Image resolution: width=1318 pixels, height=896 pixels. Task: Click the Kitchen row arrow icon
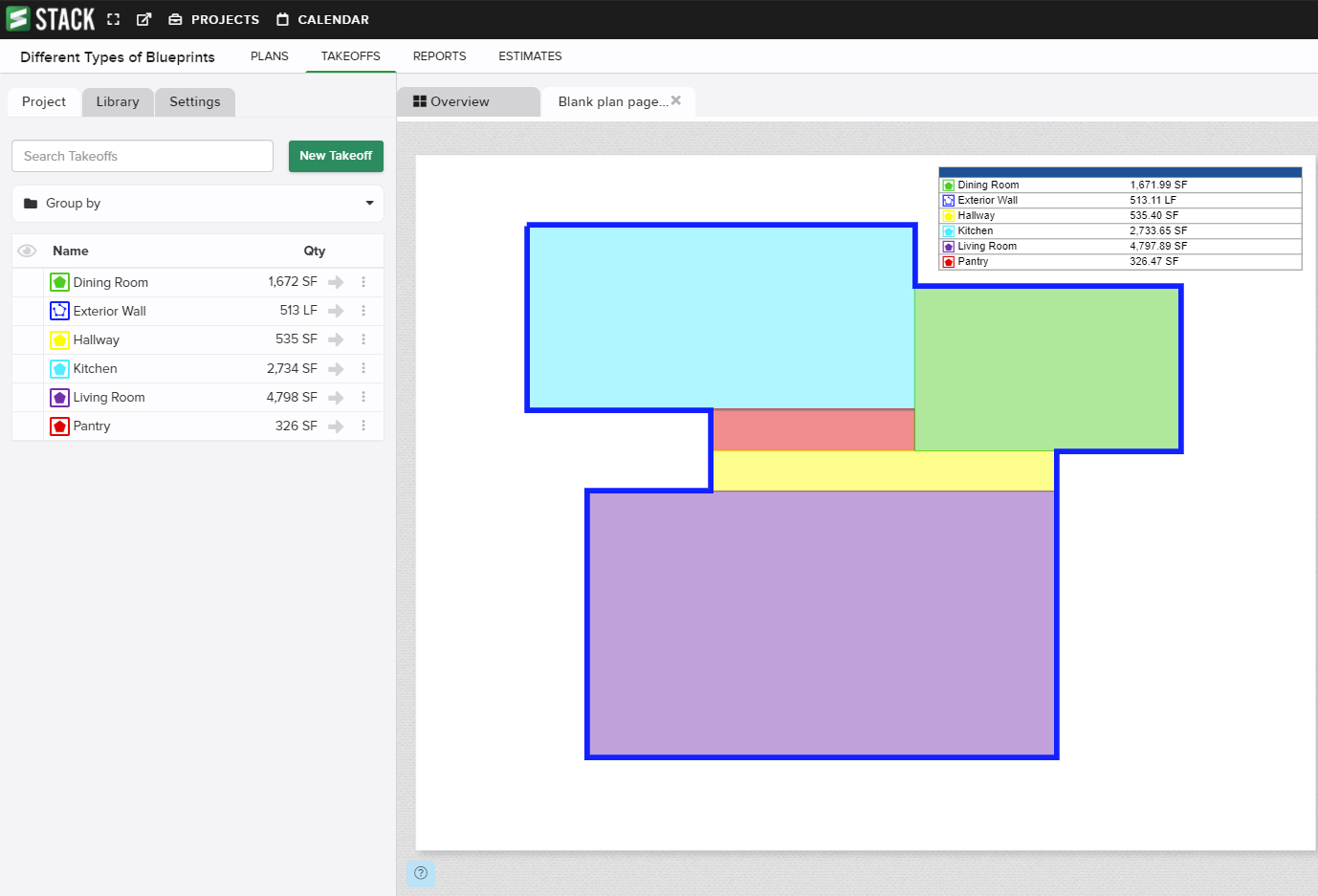(336, 368)
